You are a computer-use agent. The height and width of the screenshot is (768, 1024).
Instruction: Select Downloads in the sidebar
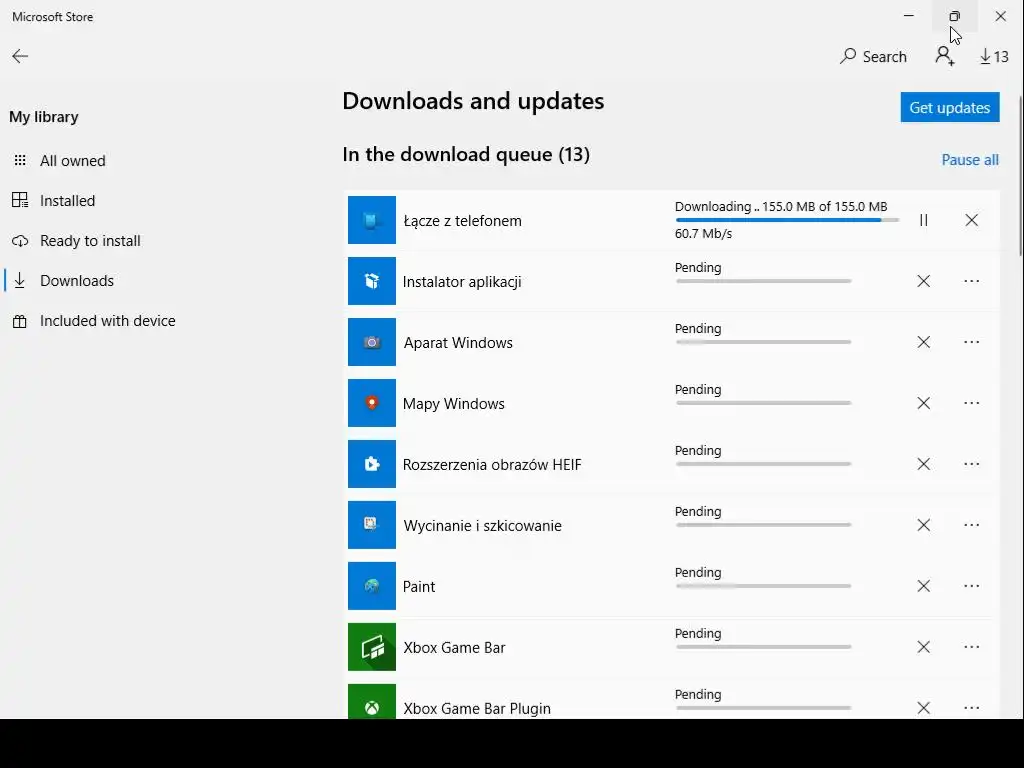76,281
